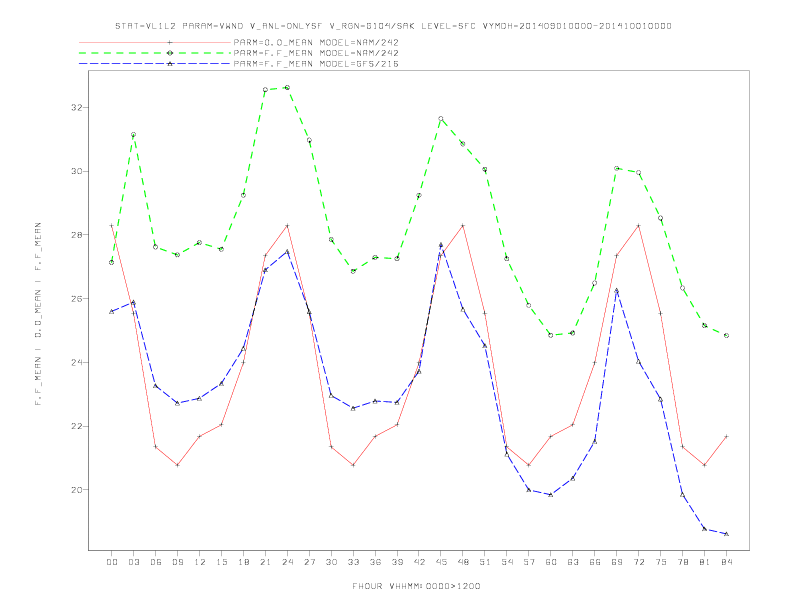Click the x-axis tick label 84
The height and width of the screenshot is (612, 792).
(726, 562)
